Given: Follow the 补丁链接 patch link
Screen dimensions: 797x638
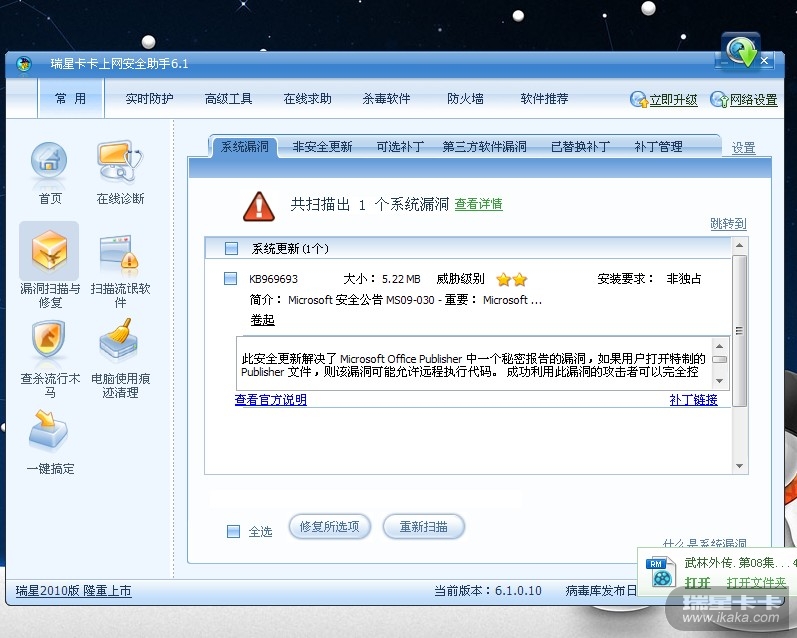Looking at the screenshot, I should (x=693, y=400).
